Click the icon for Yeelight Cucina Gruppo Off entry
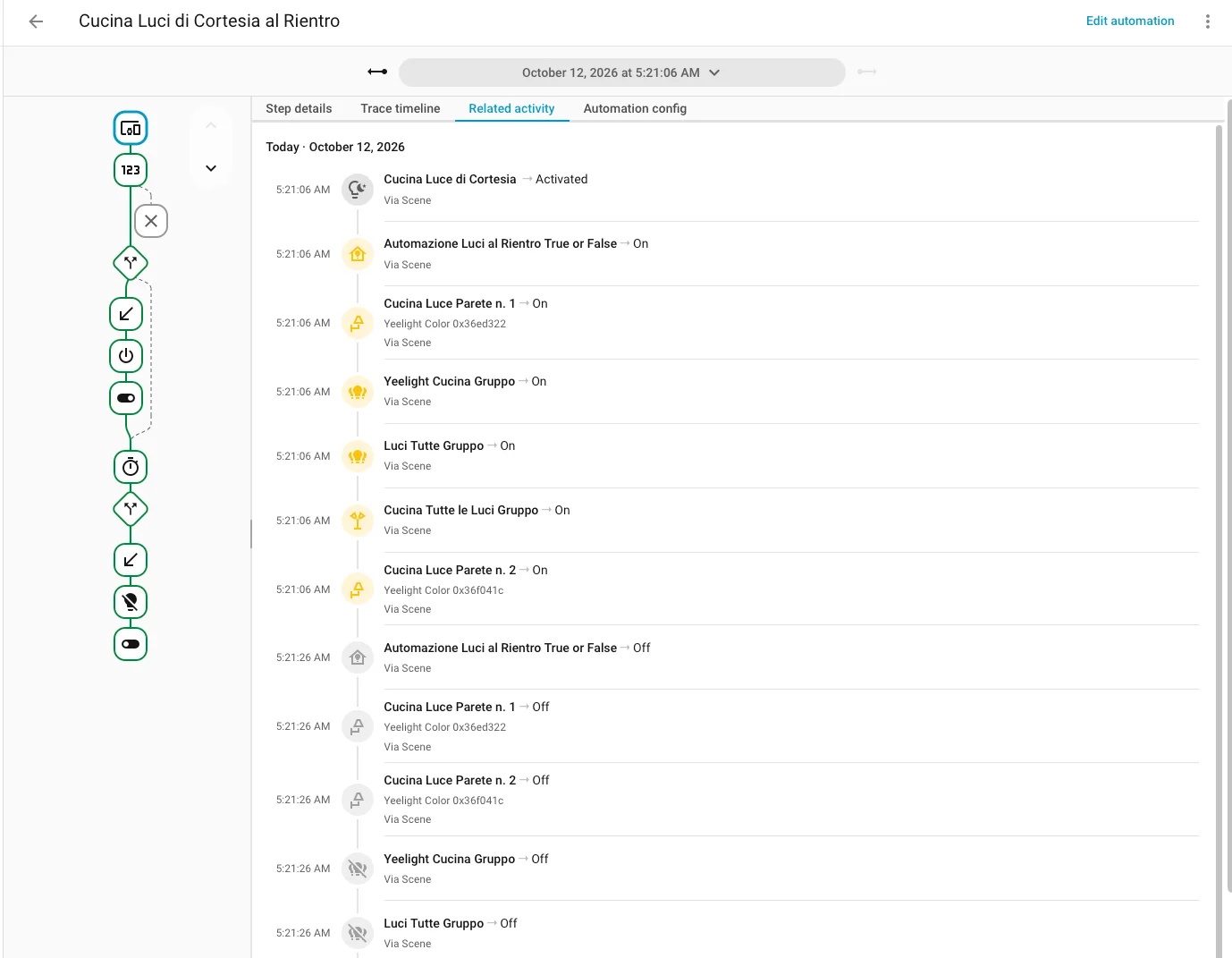The width and height of the screenshot is (1232, 958). coord(358,869)
